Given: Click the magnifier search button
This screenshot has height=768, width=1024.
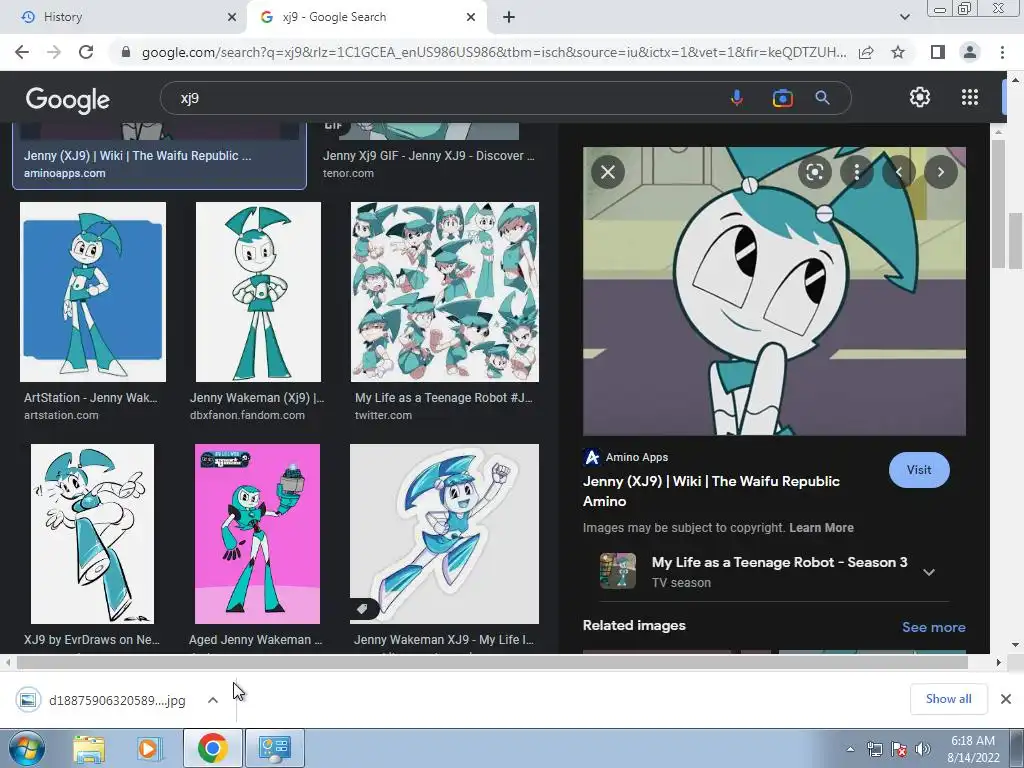Looking at the screenshot, I should click(x=822, y=98).
